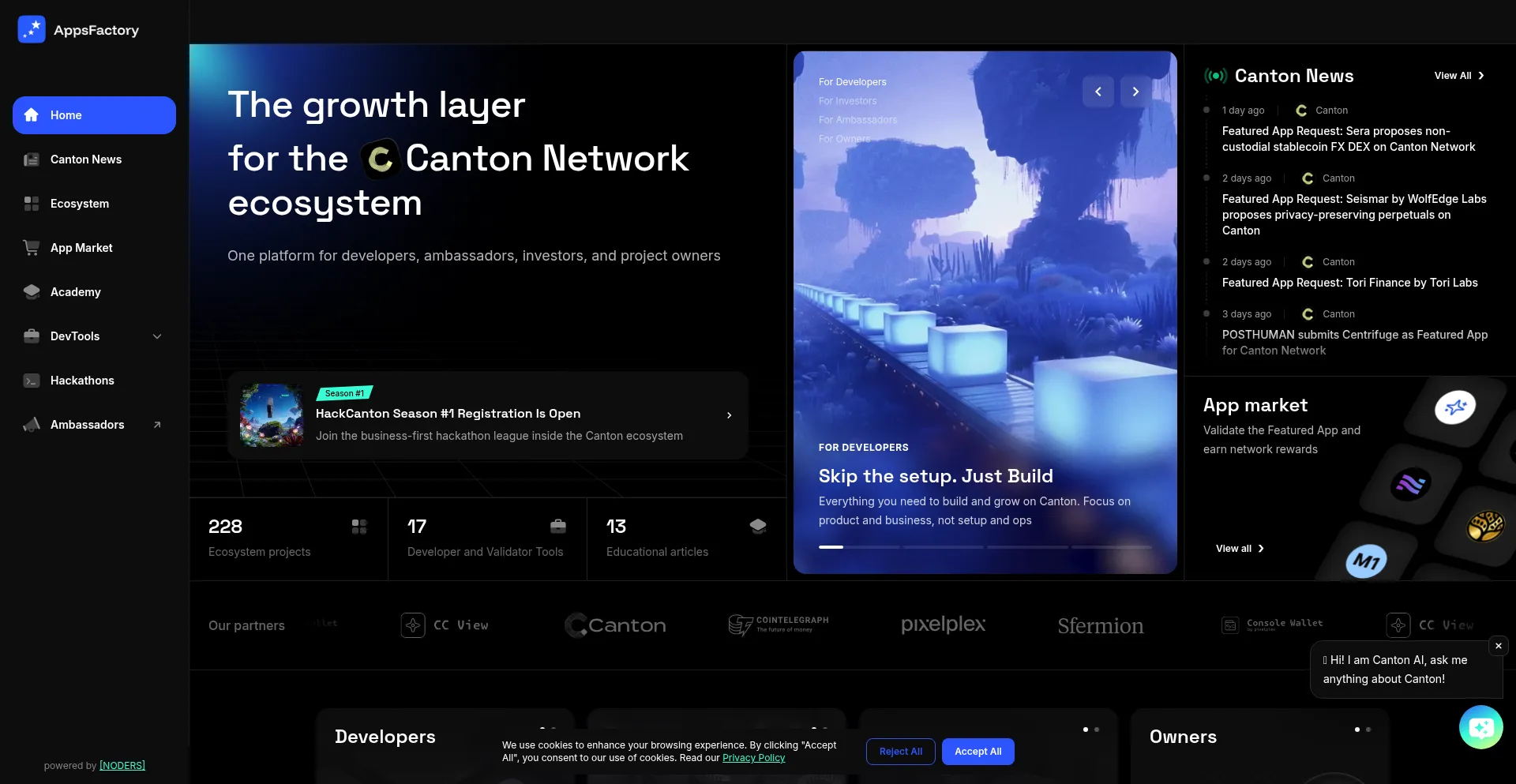The height and width of the screenshot is (784, 1516).
Task: Click the Season #1 green badge
Action: pos(344,393)
